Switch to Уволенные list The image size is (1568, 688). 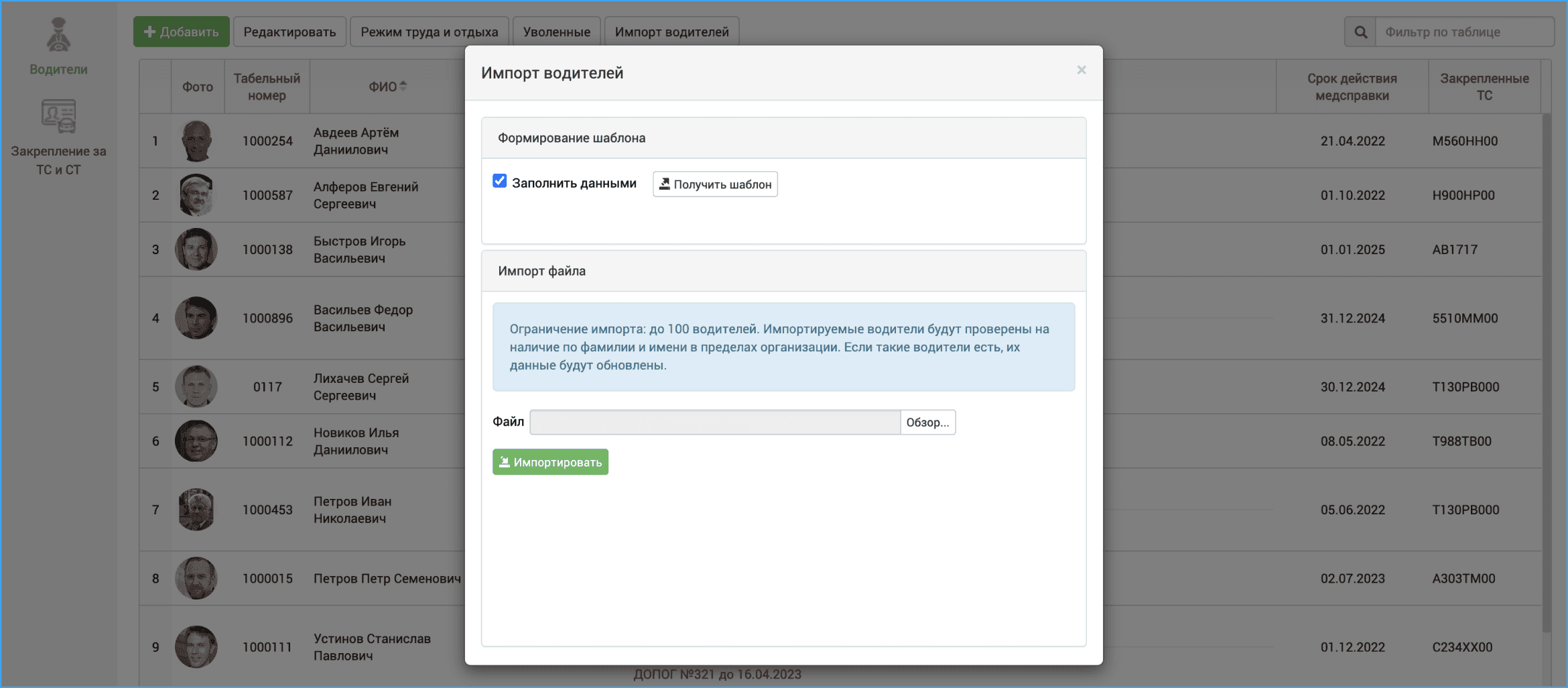pyautogui.click(x=556, y=32)
